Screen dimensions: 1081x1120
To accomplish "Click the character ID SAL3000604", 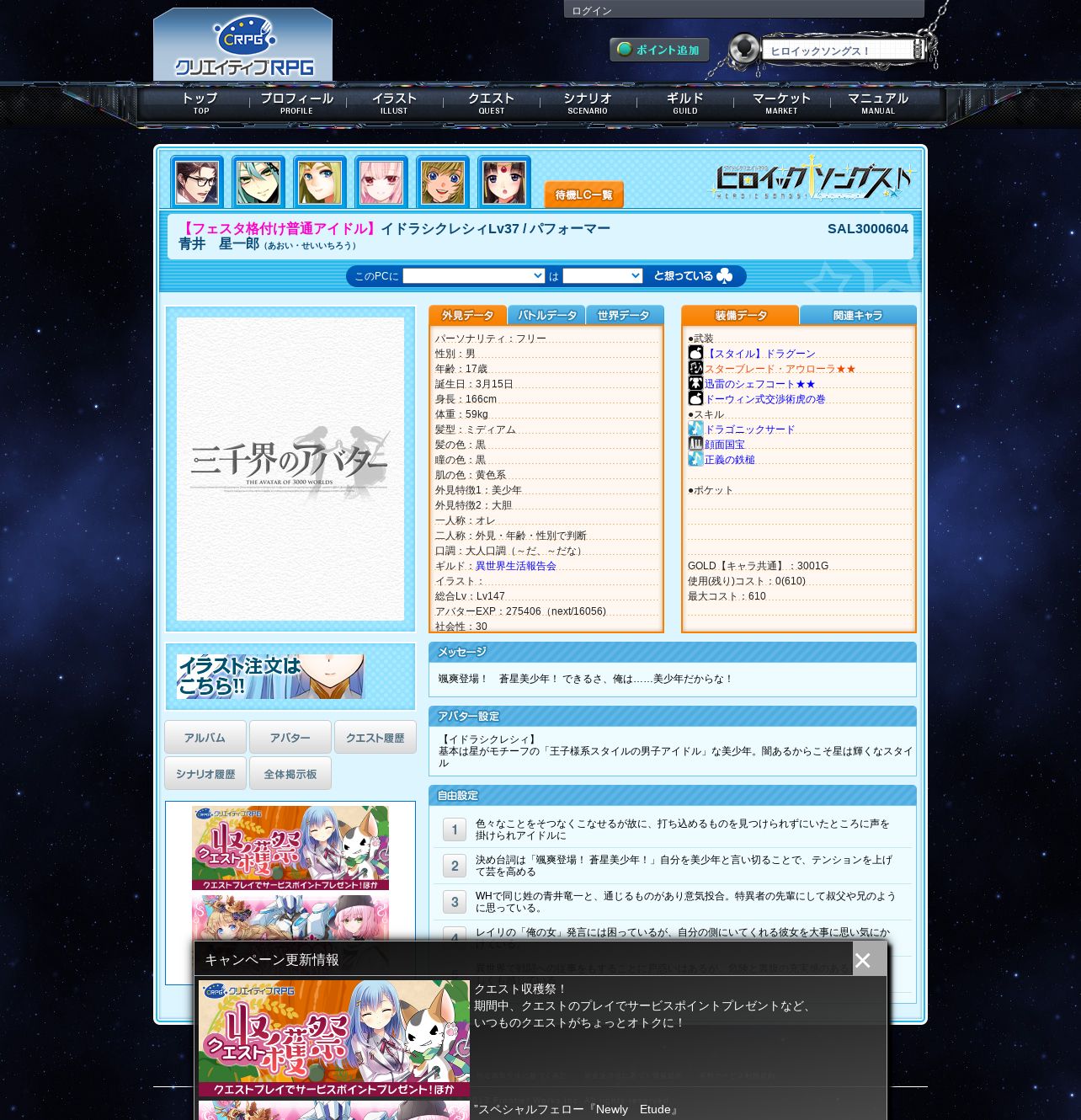I will pyautogui.click(x=867, y=229).
